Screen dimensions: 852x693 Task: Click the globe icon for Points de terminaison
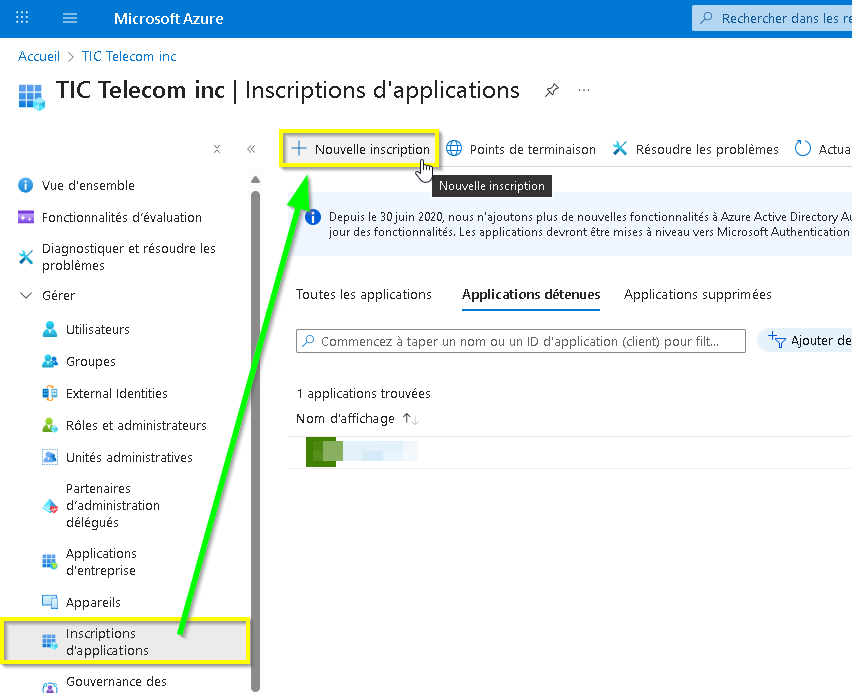click(x=454, y=148)
